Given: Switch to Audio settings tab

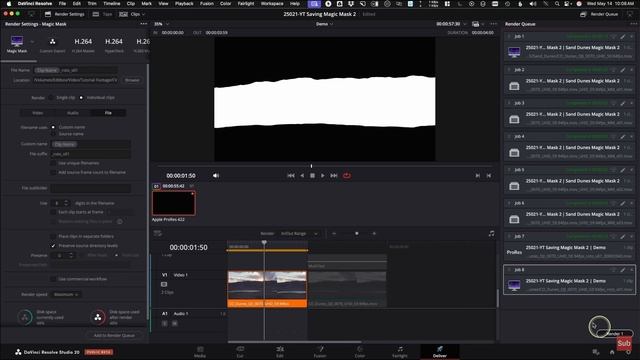Looking at the screenshot, I should pos(73,113).
